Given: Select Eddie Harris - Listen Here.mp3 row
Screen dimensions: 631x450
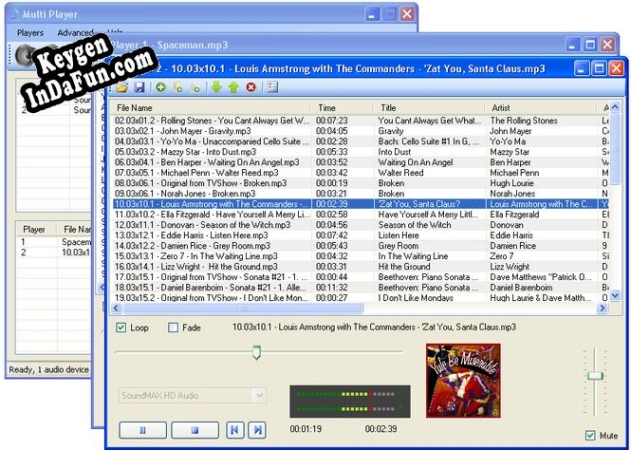Looking at the screenshot, I should pyautogui.click(x=359, y=235).
